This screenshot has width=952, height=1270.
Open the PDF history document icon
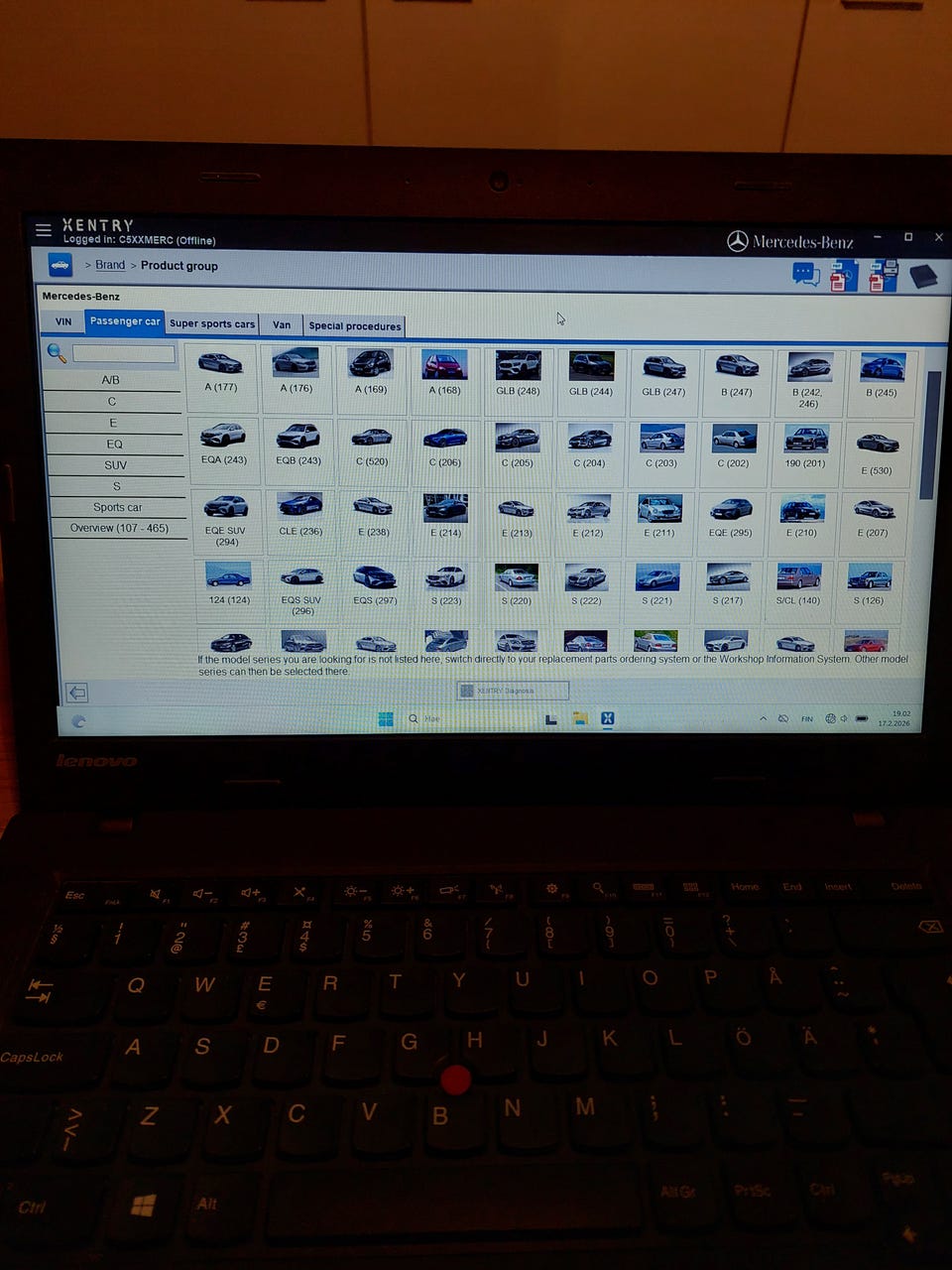coord(842,276)
